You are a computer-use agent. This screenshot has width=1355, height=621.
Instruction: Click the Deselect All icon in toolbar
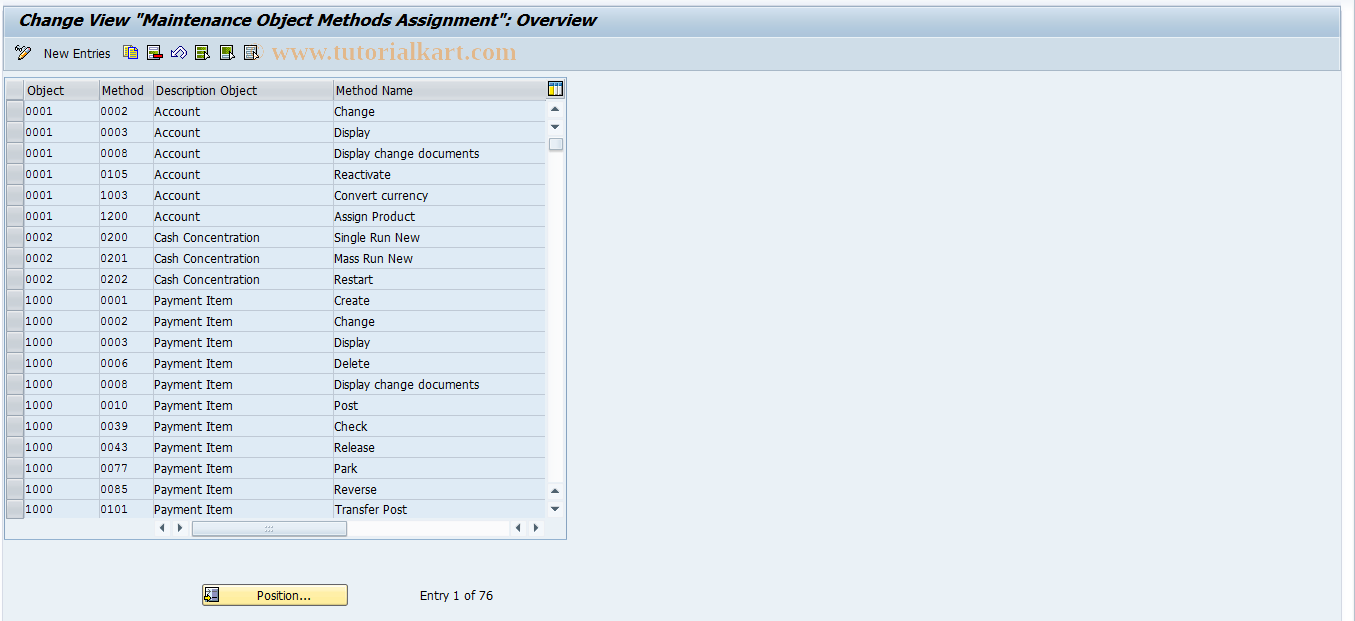pos(251,53)
